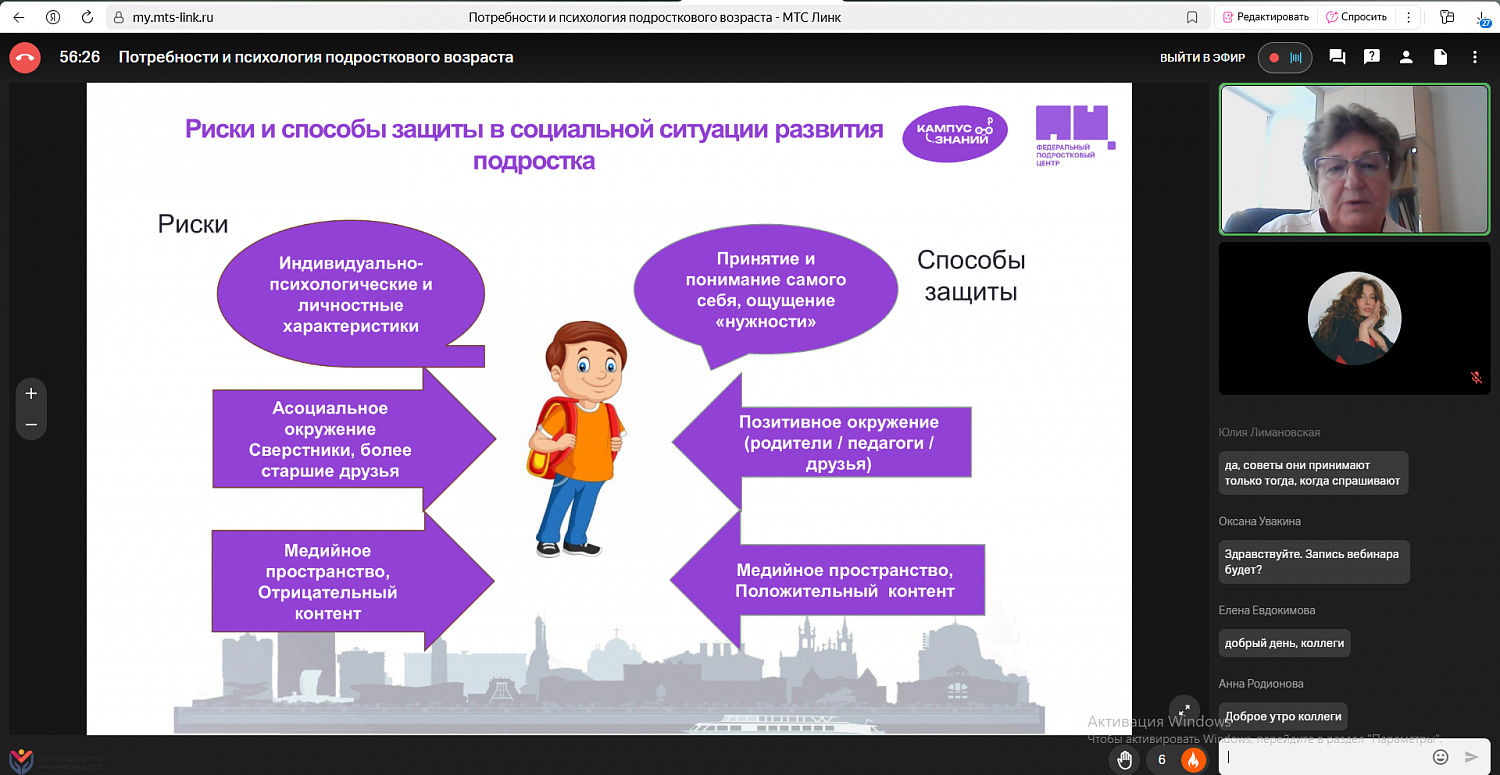Click the elapsed timer 56:26
The height and width of the screenshot is (775, 1500).
(80, 57)
